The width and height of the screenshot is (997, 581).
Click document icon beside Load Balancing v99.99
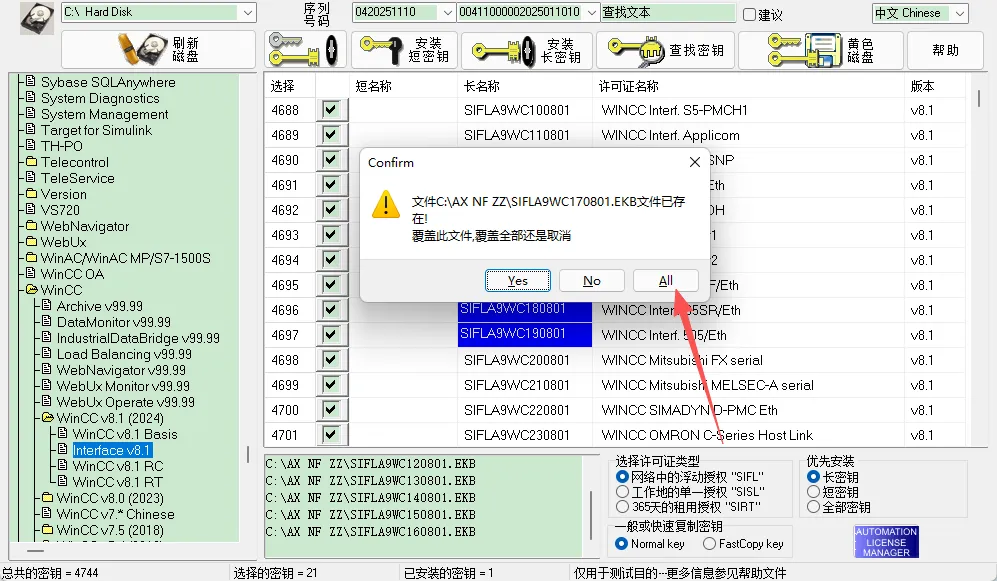46,353
